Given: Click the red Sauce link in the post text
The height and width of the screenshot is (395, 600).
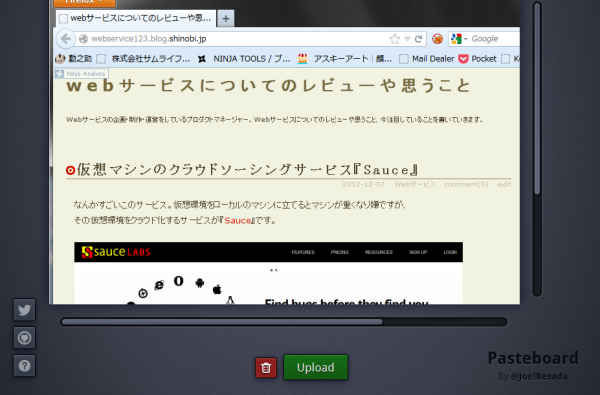Looking at the screenshot, I should 237,221.
